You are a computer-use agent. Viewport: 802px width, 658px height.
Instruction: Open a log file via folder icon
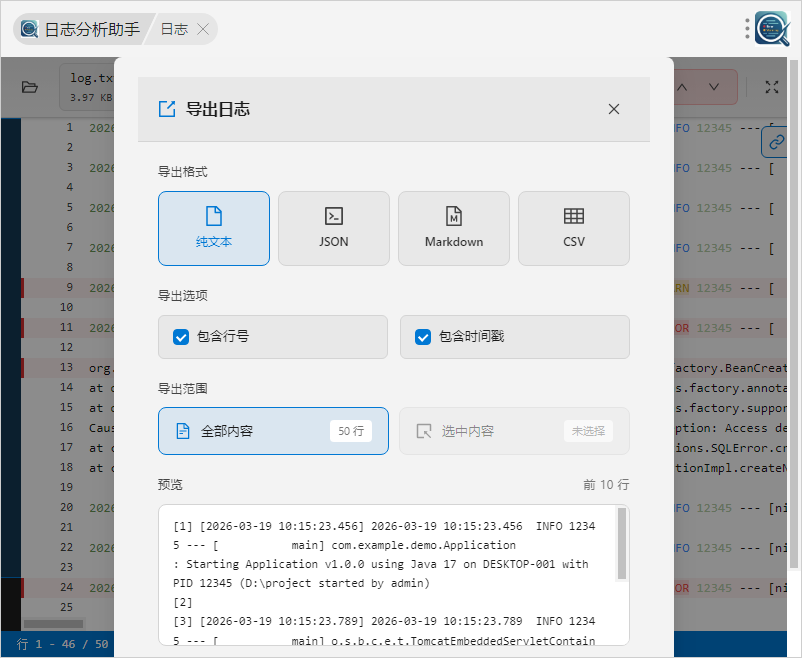pos(30,87)
